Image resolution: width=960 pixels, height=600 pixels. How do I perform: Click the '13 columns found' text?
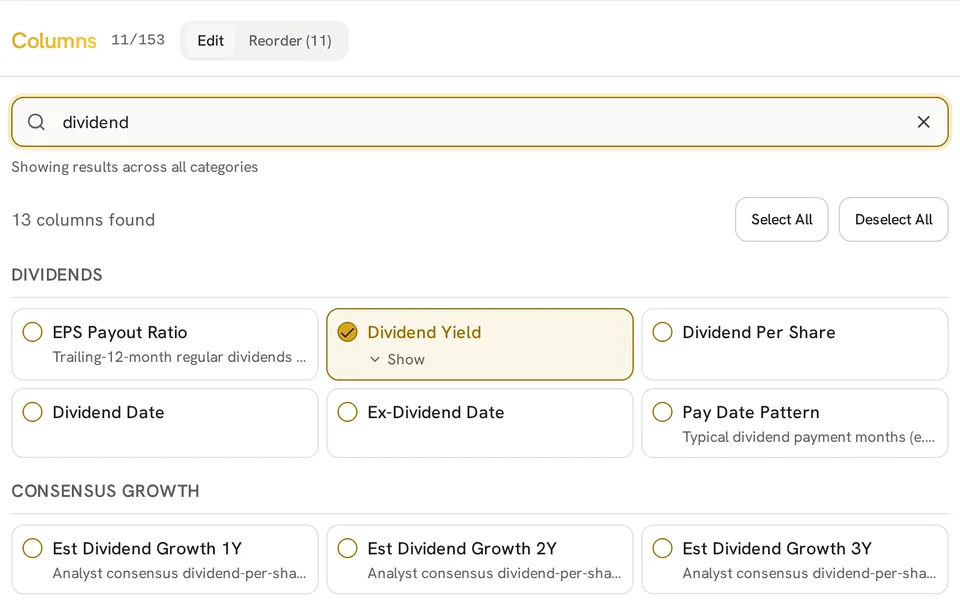[x=83, y=220]
